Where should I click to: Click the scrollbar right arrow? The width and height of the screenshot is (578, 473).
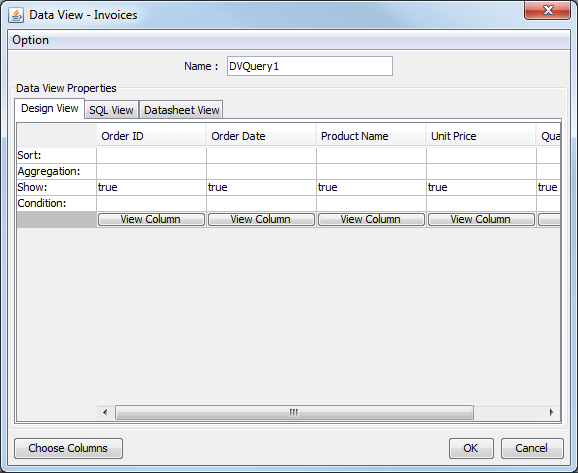pyautogui.click(x=551, y=412)
